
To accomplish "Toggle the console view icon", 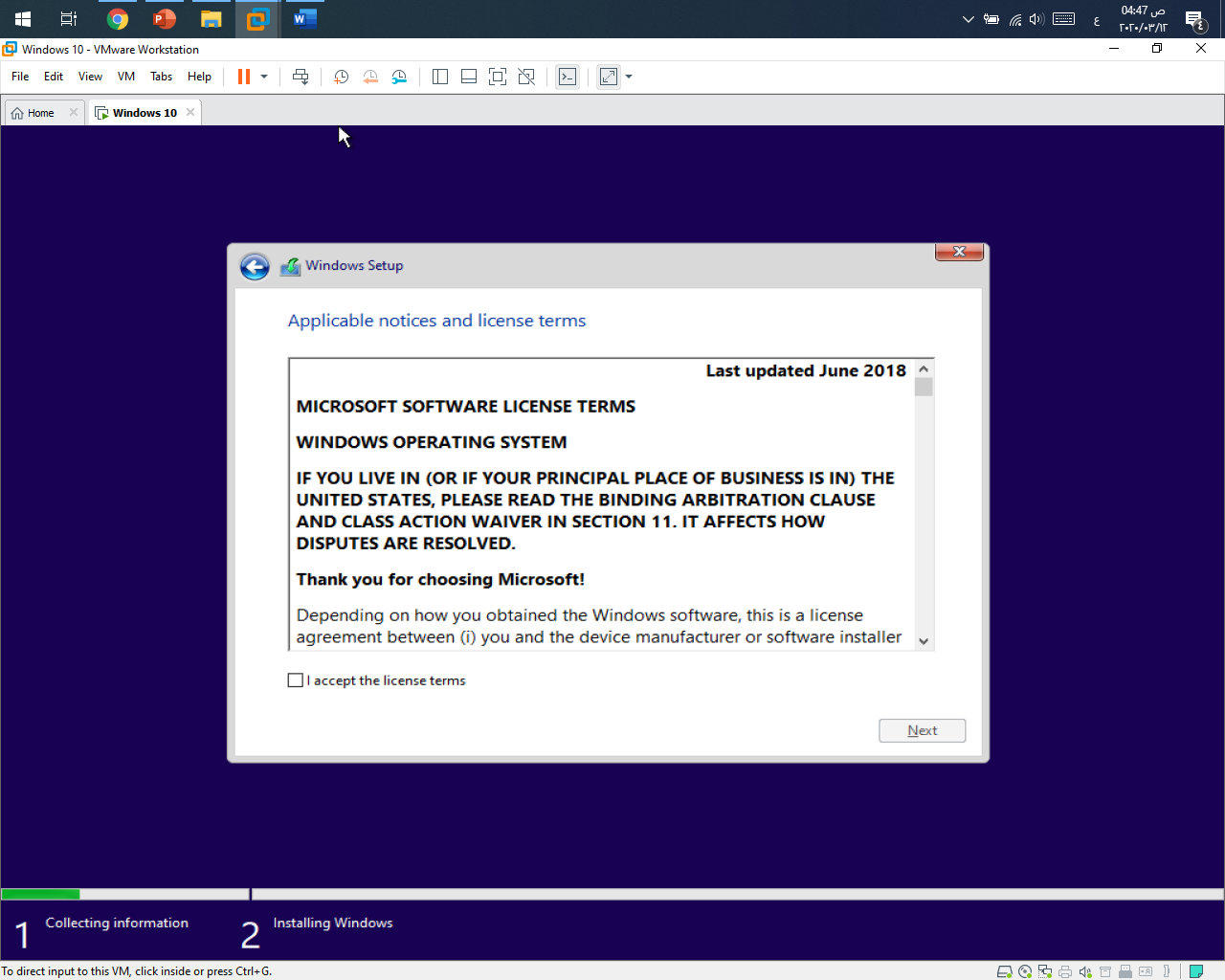I will (x=568, y=77).
